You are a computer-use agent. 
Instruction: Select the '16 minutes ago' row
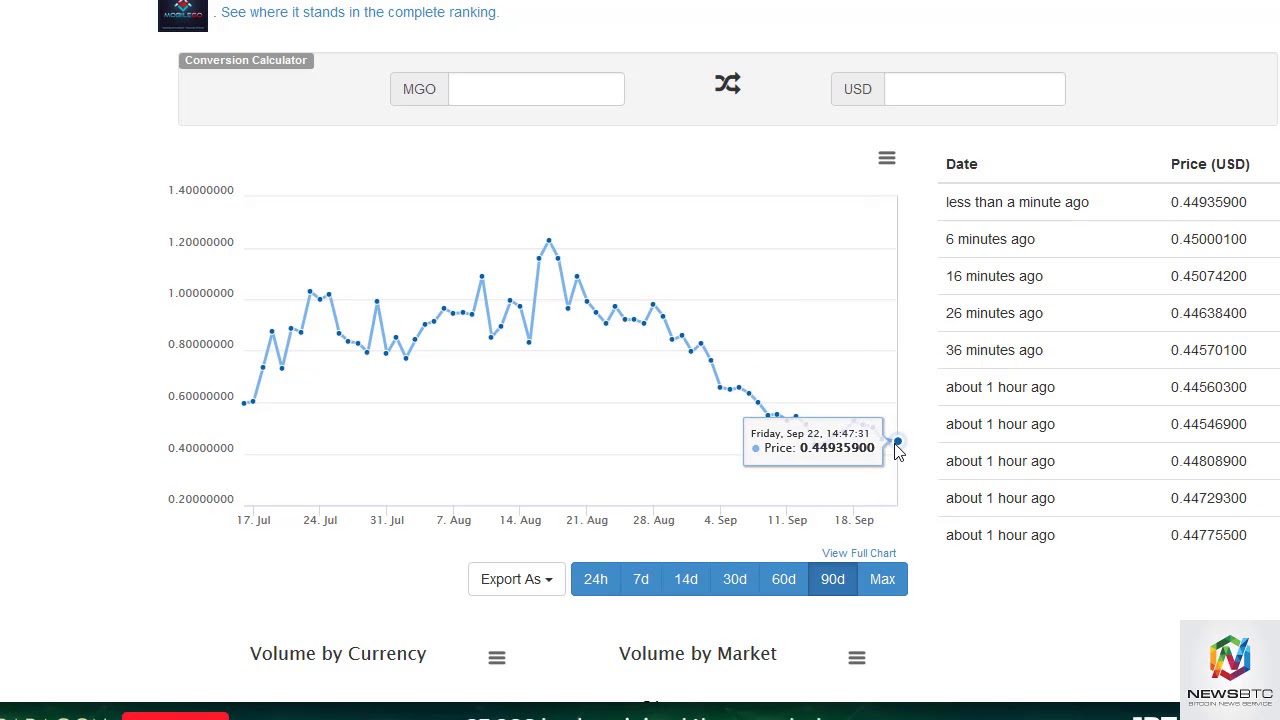1109,276
